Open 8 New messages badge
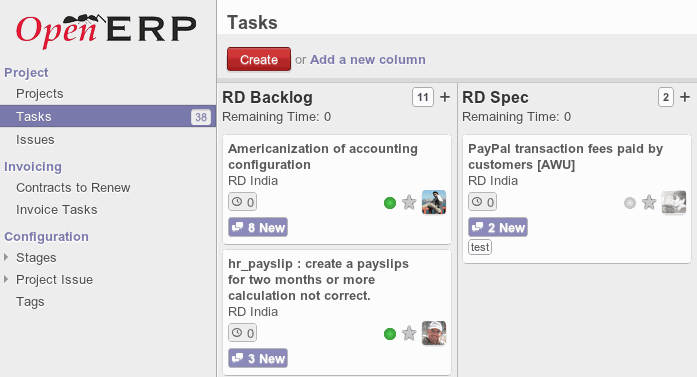This screenshot has height=377, width=697. 258,227
